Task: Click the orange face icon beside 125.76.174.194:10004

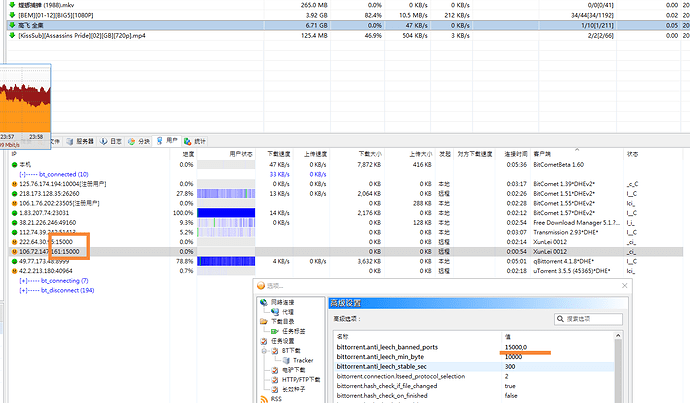Action: pos(14,184)
